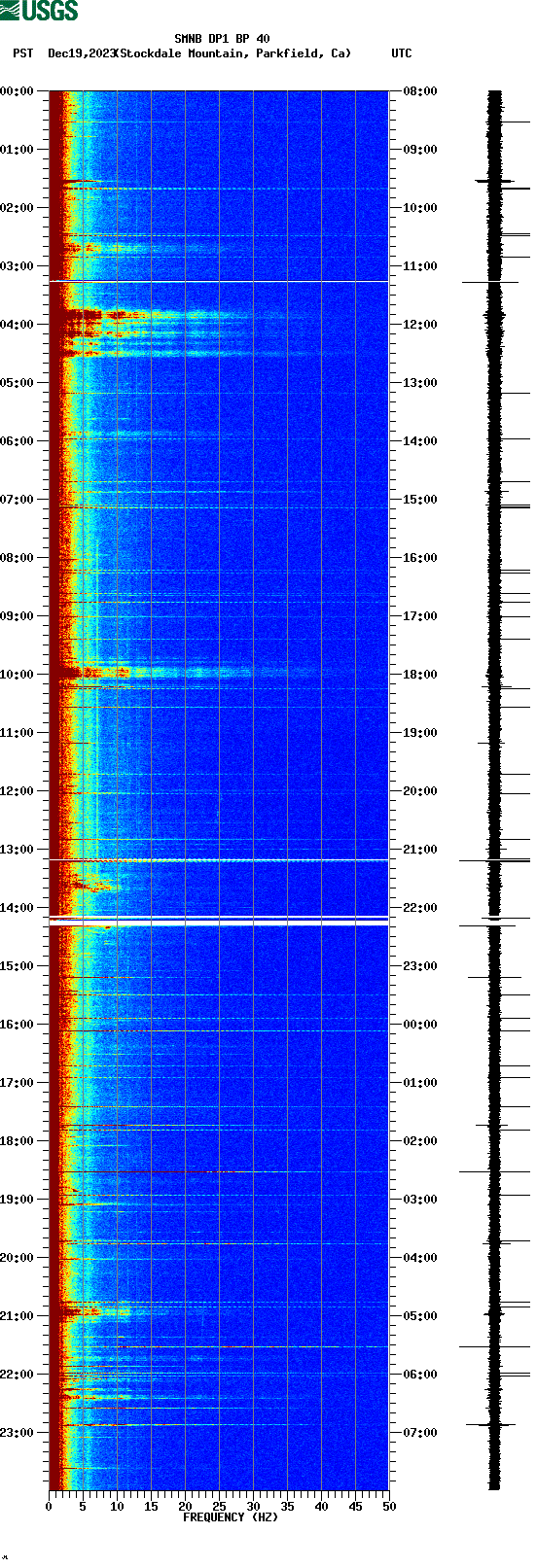Click the '0' frequency axis tick label

coord(49,1507)
